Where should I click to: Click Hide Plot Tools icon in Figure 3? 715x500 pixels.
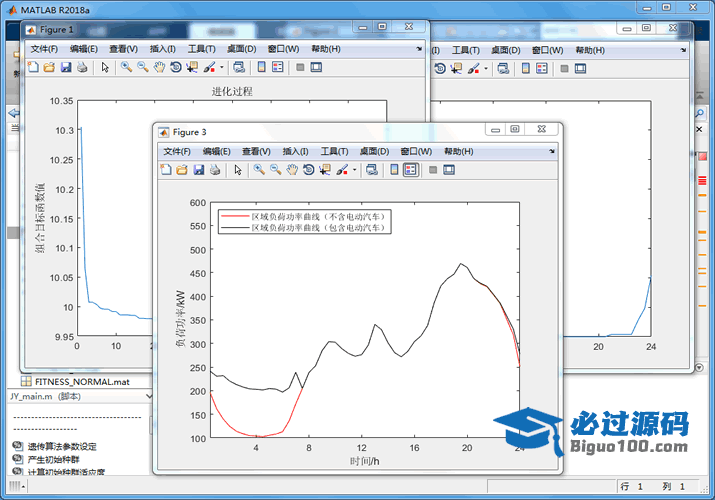[x=433, y=170]
